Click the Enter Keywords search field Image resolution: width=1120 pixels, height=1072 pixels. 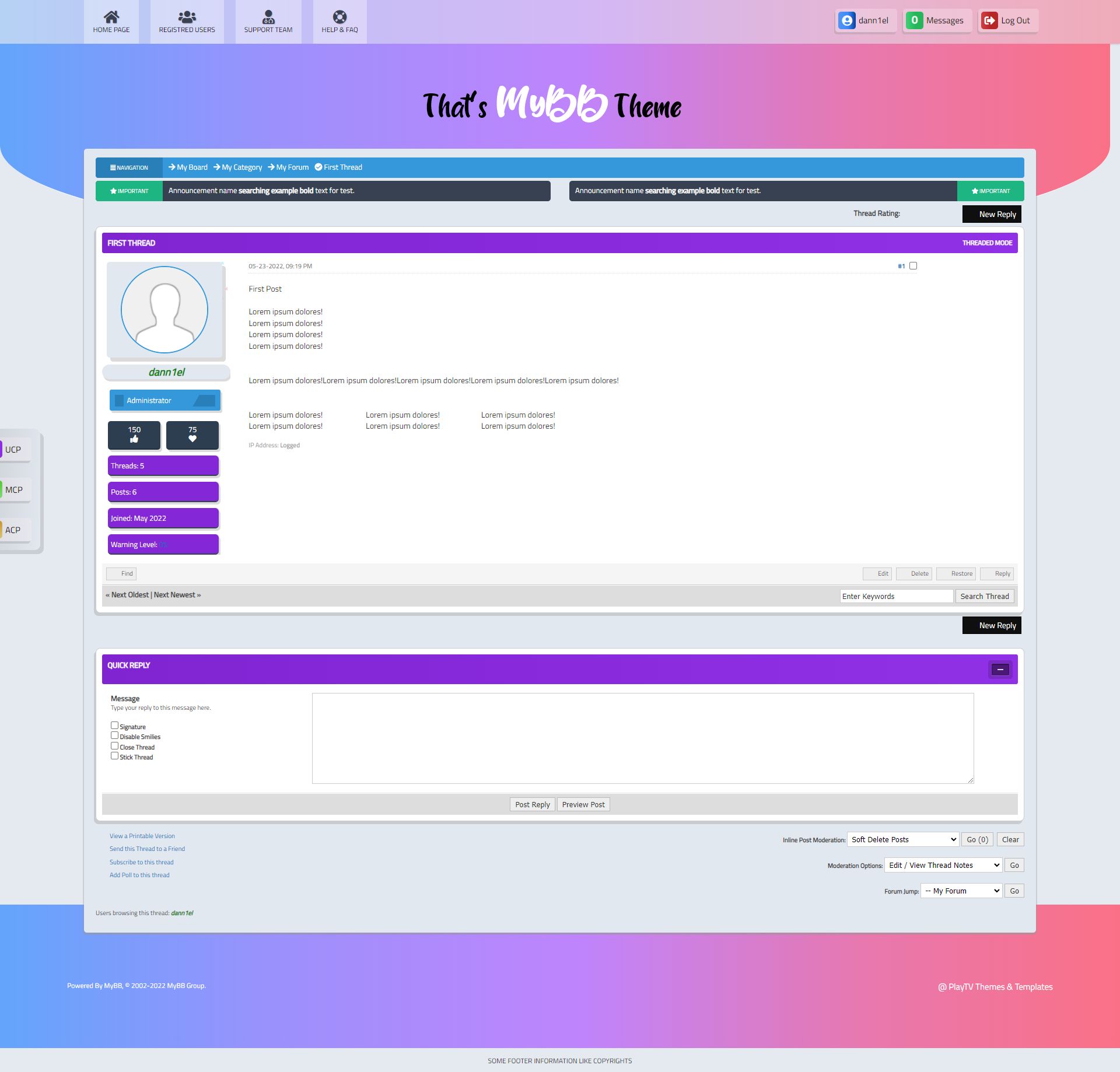[896, 597]
